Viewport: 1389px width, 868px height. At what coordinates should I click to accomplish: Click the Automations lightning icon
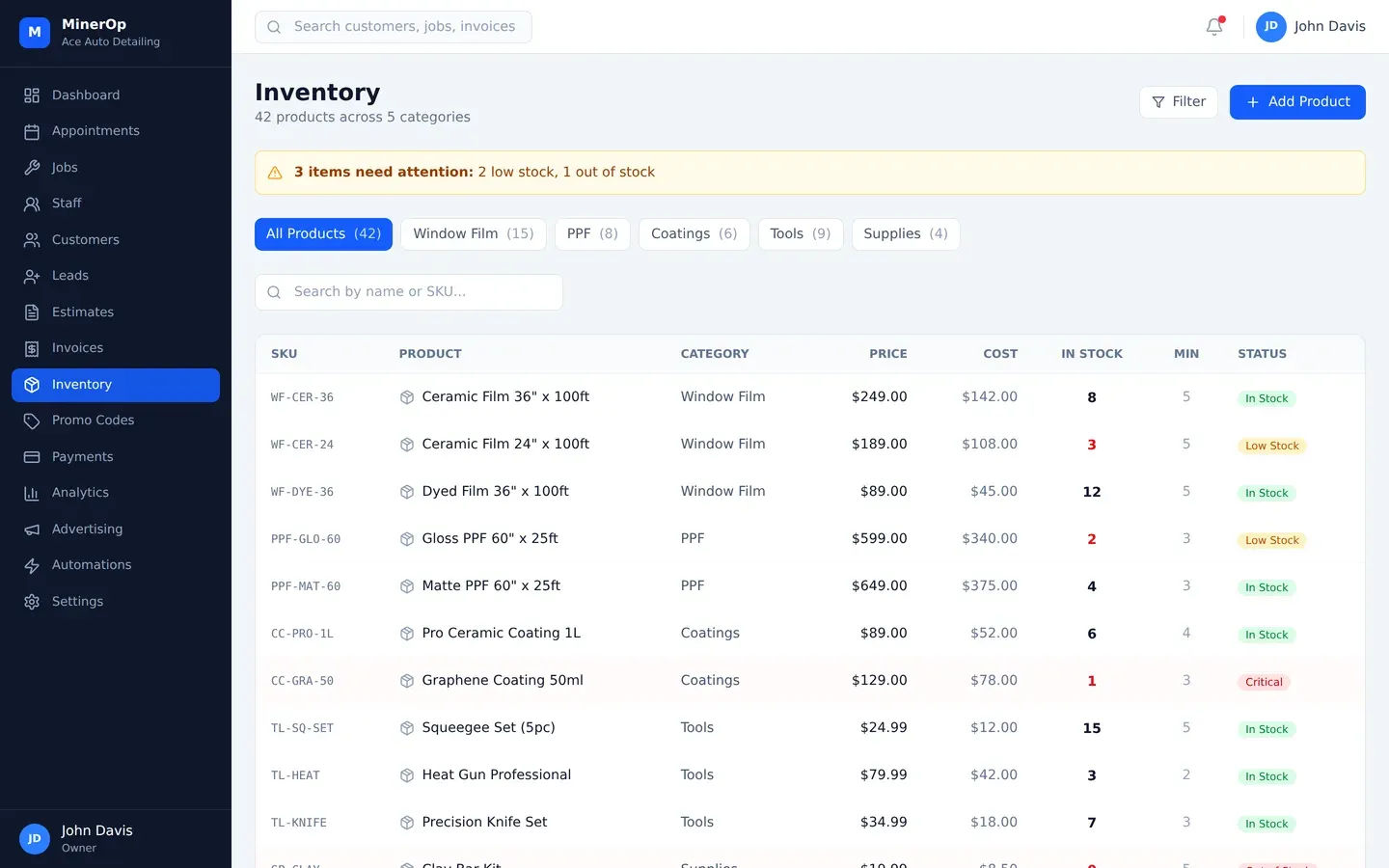click(x=32, y=565)
